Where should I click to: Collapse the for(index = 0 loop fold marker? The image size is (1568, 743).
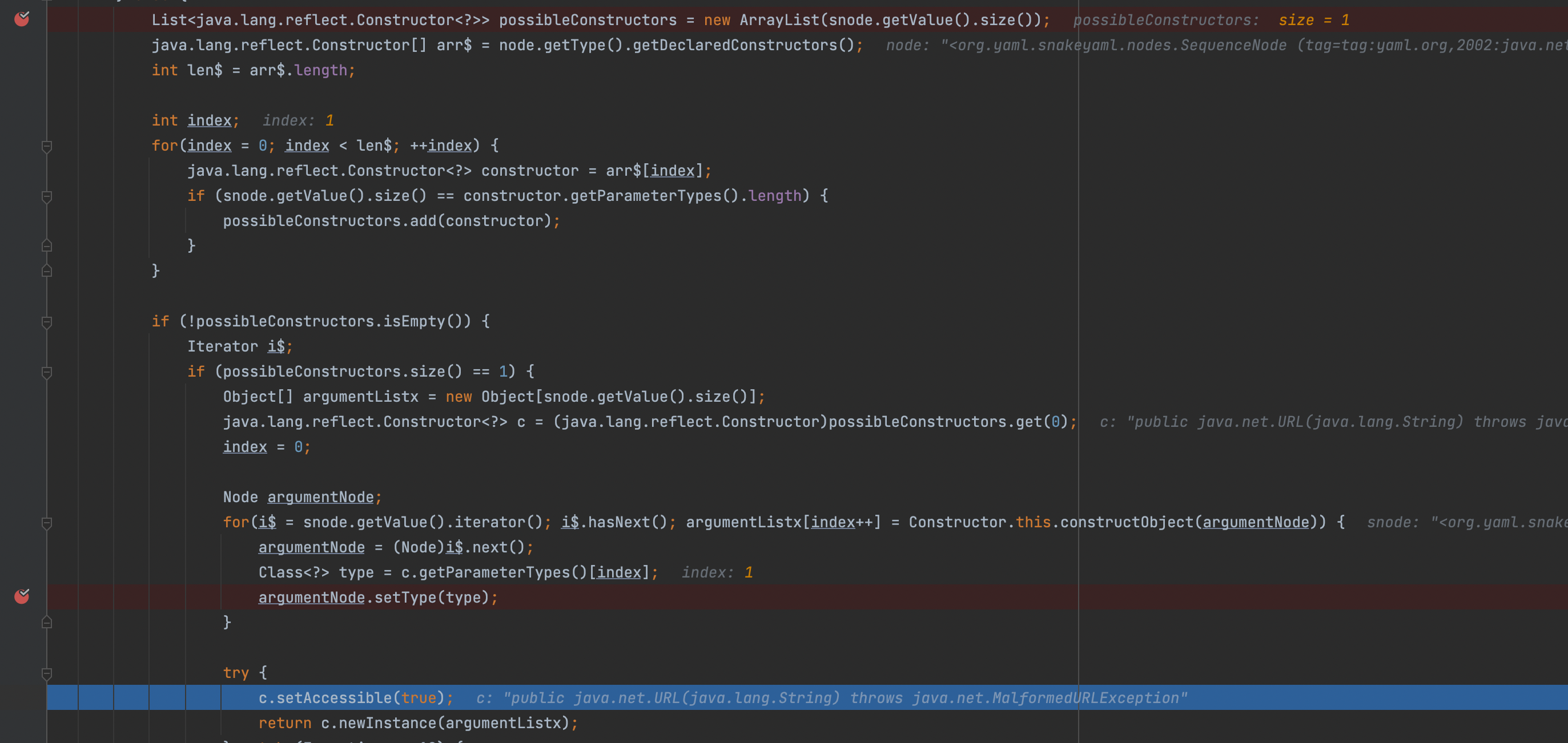click(47, 146)
